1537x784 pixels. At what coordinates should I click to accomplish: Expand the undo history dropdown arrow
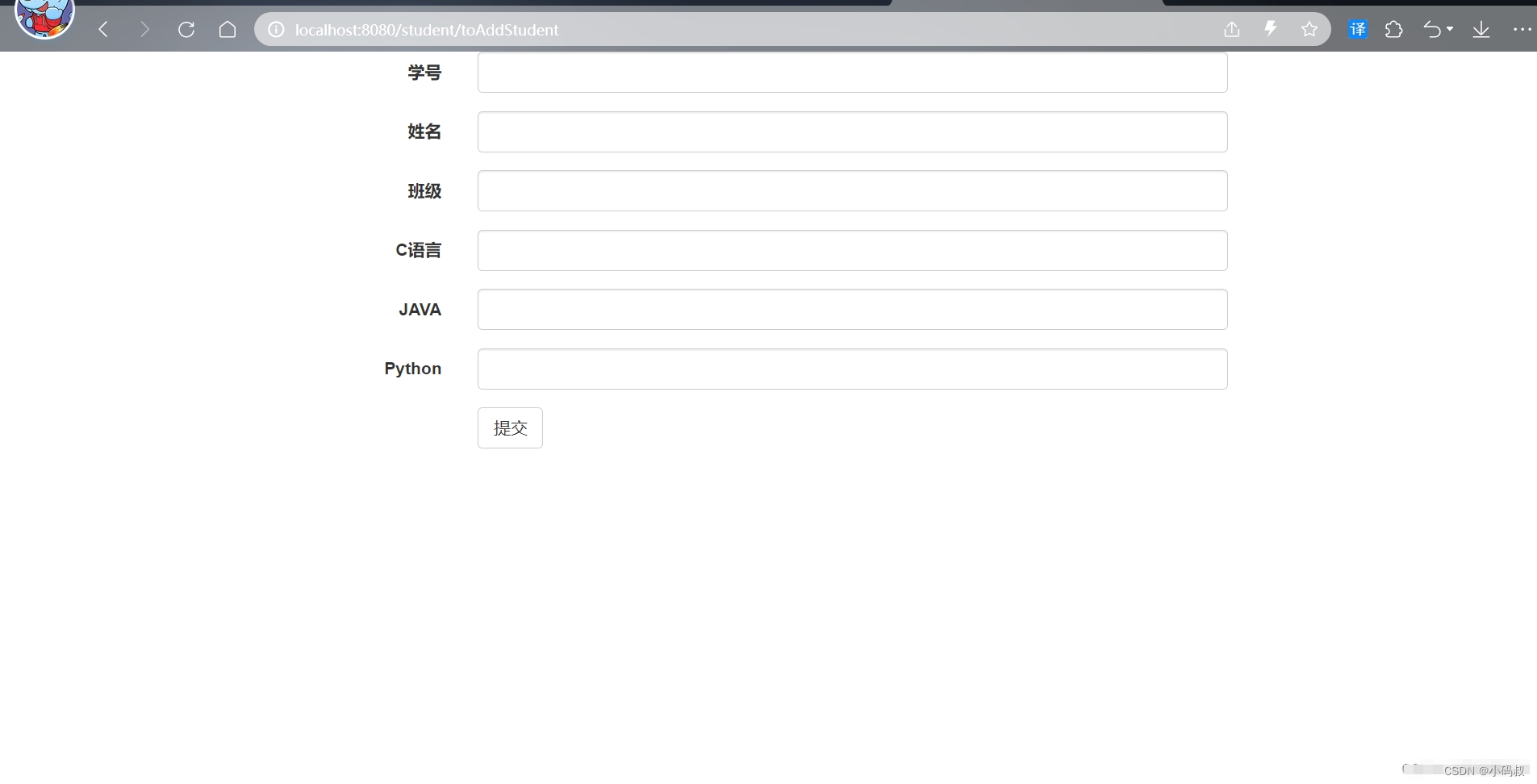pos(1448,29)
